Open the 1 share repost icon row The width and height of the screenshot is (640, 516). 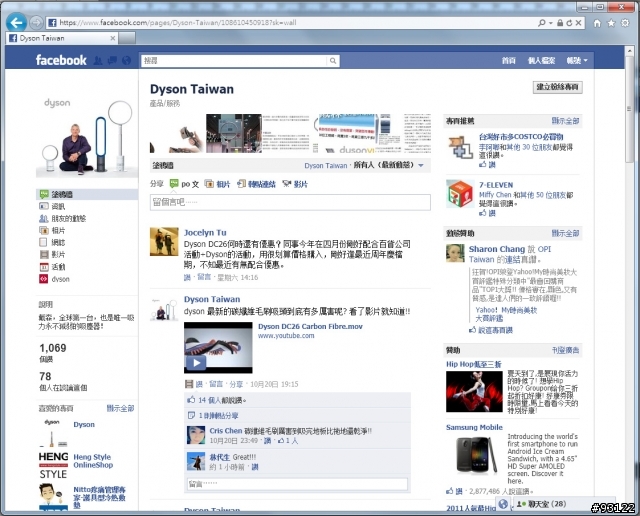coord(213,416)
